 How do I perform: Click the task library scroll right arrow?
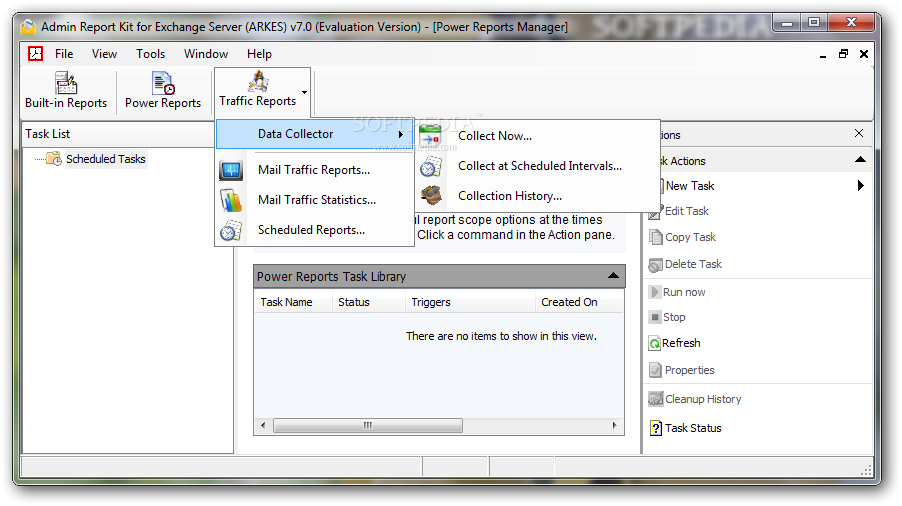click(614, 426)
